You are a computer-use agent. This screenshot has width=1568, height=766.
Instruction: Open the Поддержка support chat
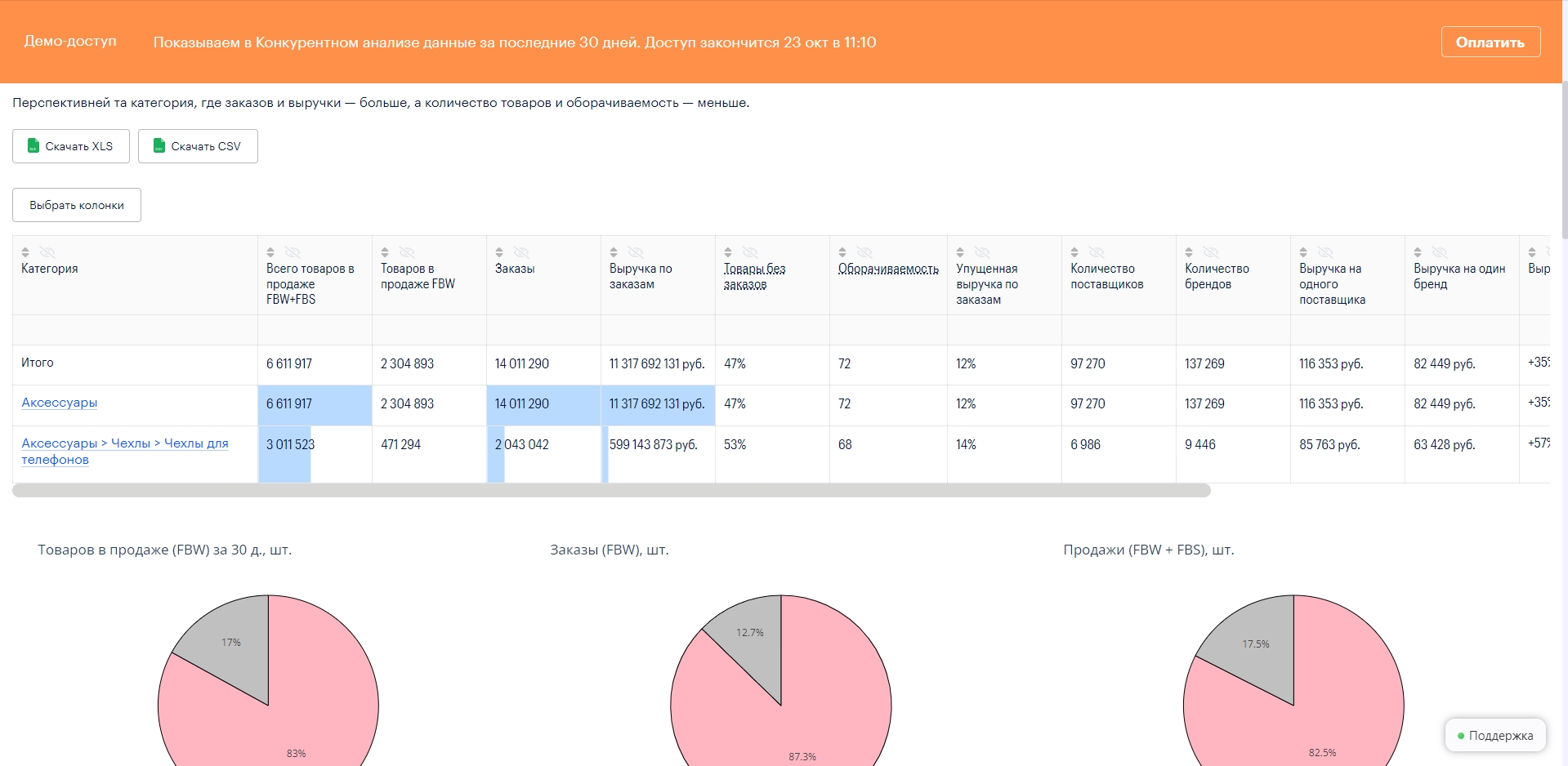[x=1495, y=736]
